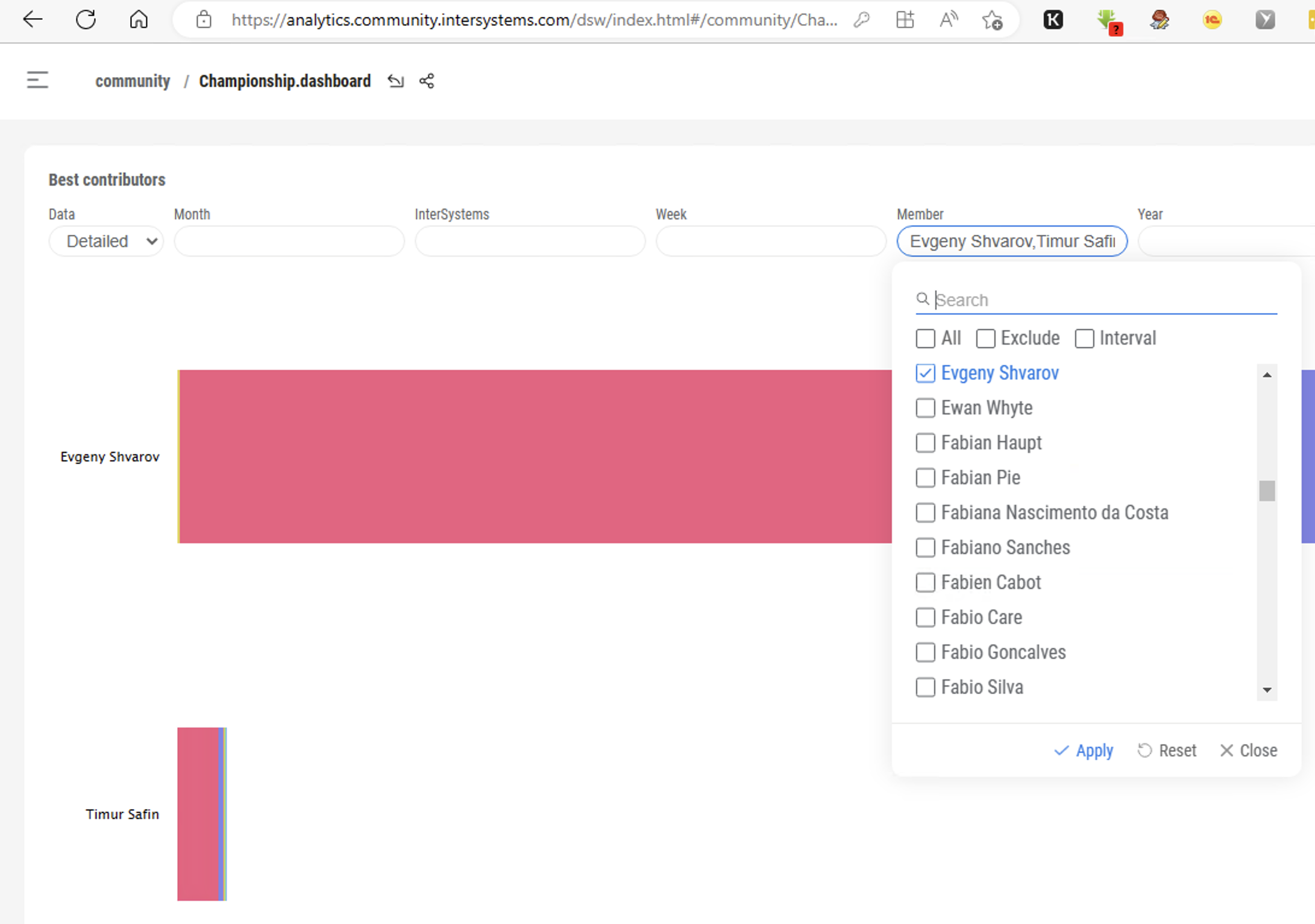Check the Exclude filter option
This screenshot has width=1315, height=924.
pyautogui.click(x=986, y=339)
